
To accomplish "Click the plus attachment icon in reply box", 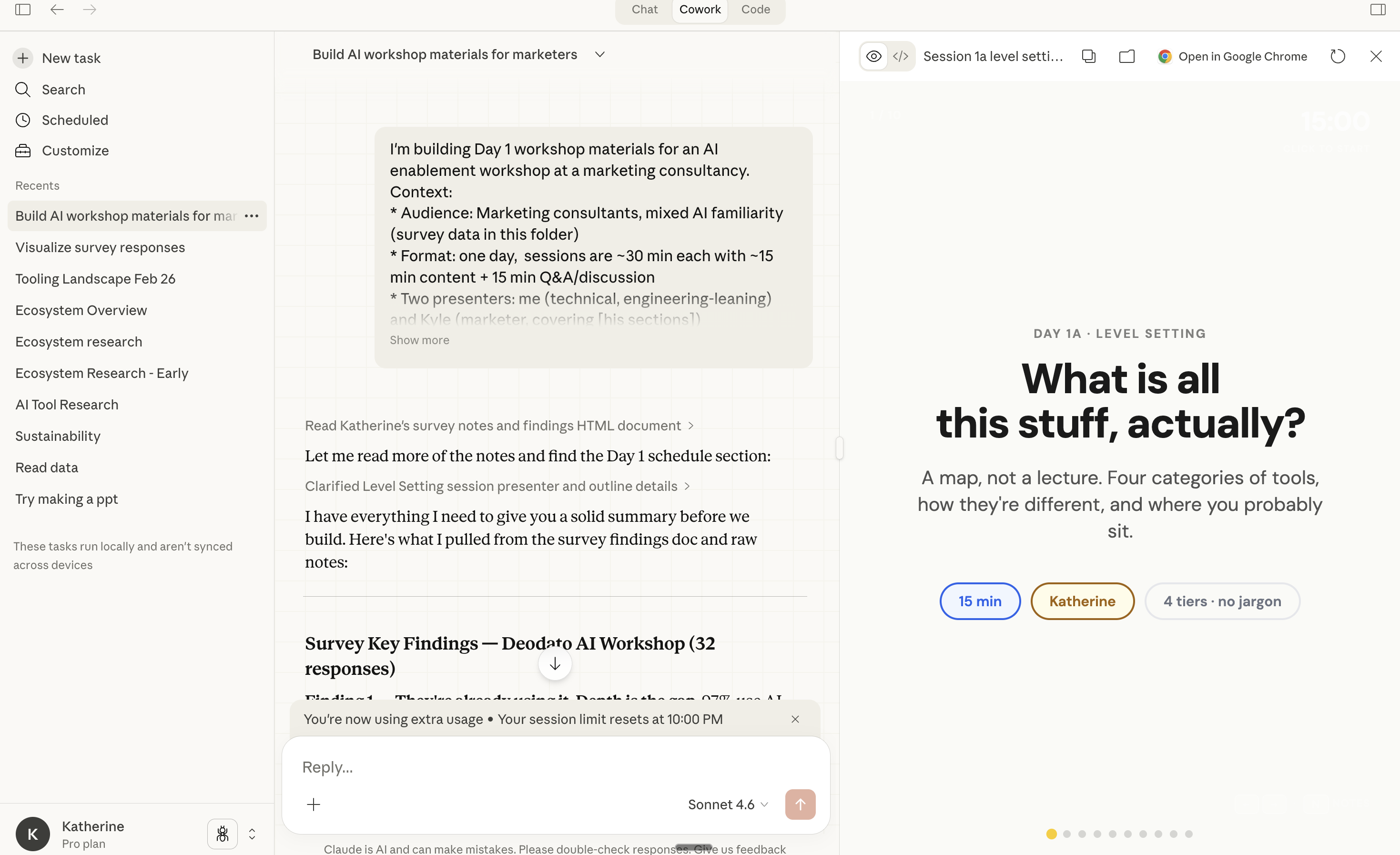I will pyautogui.click(x=314, y=804).
